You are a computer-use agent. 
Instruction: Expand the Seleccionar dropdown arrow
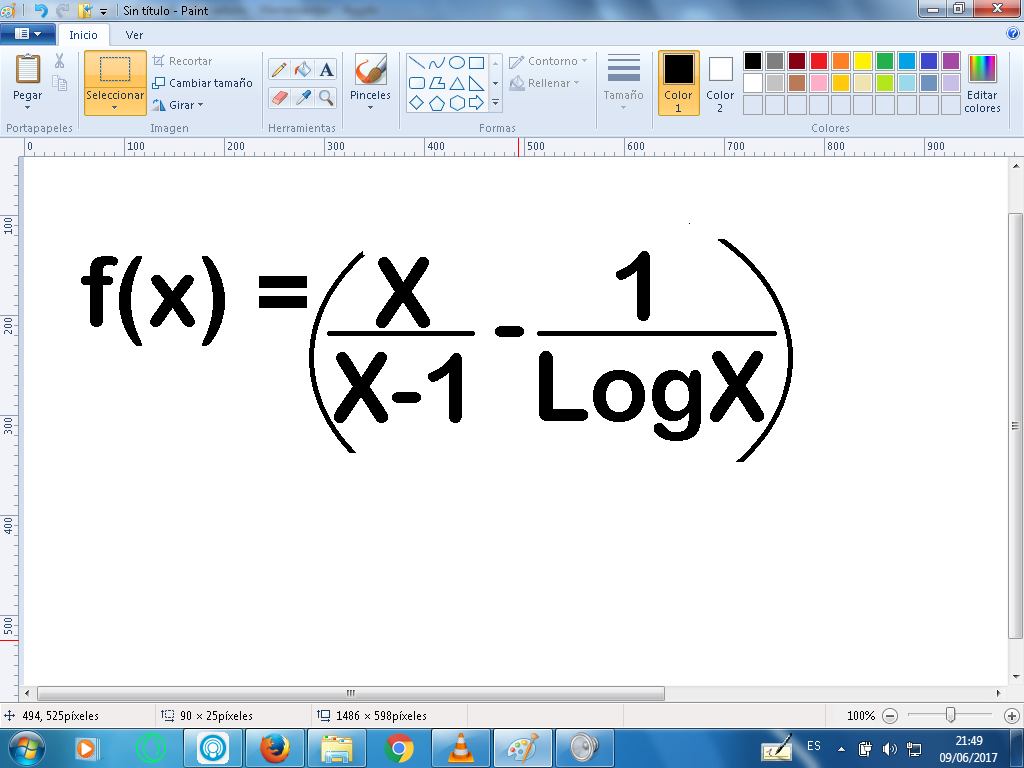click(x=115, y=107)
